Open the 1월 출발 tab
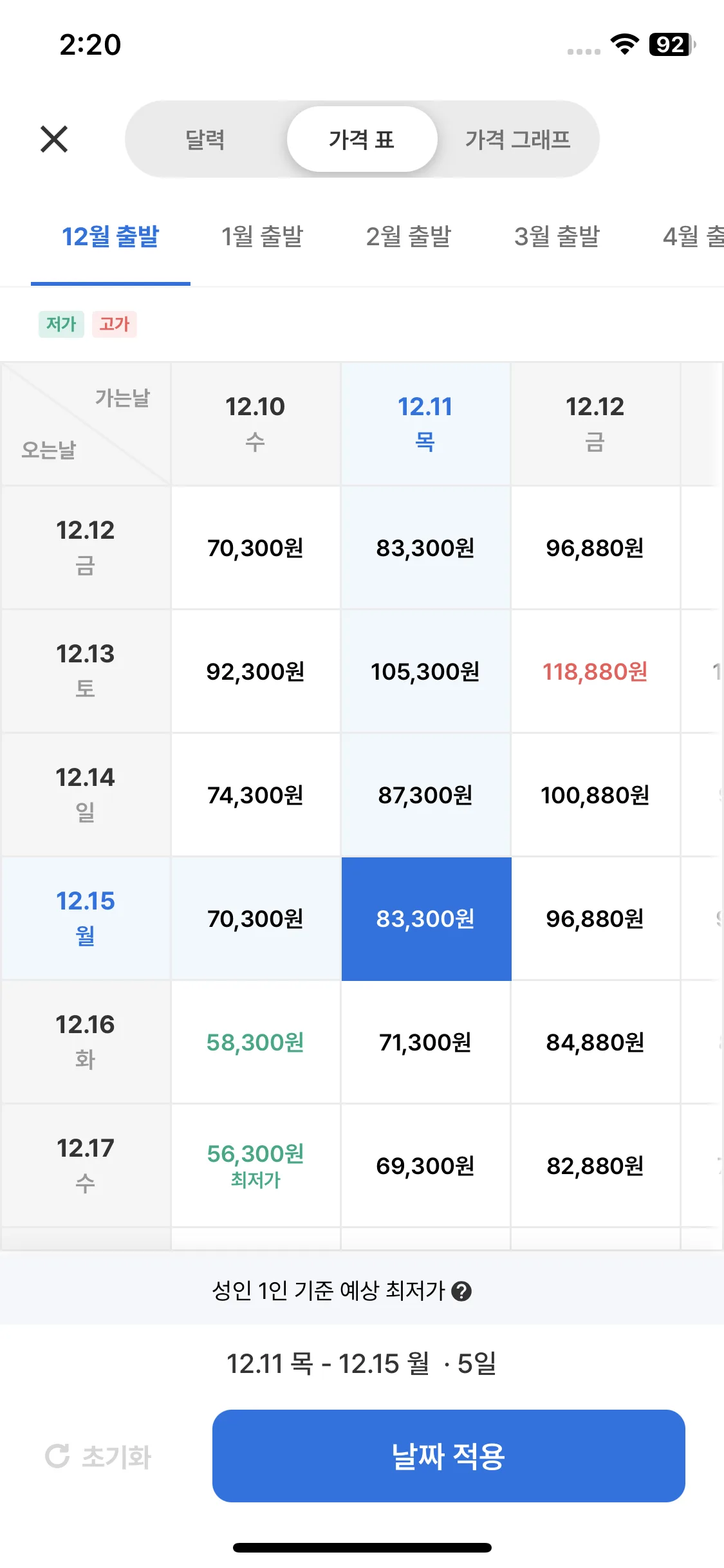This screenshot has width=724, height=1568. pyautogui.click(x=262, y=237)
